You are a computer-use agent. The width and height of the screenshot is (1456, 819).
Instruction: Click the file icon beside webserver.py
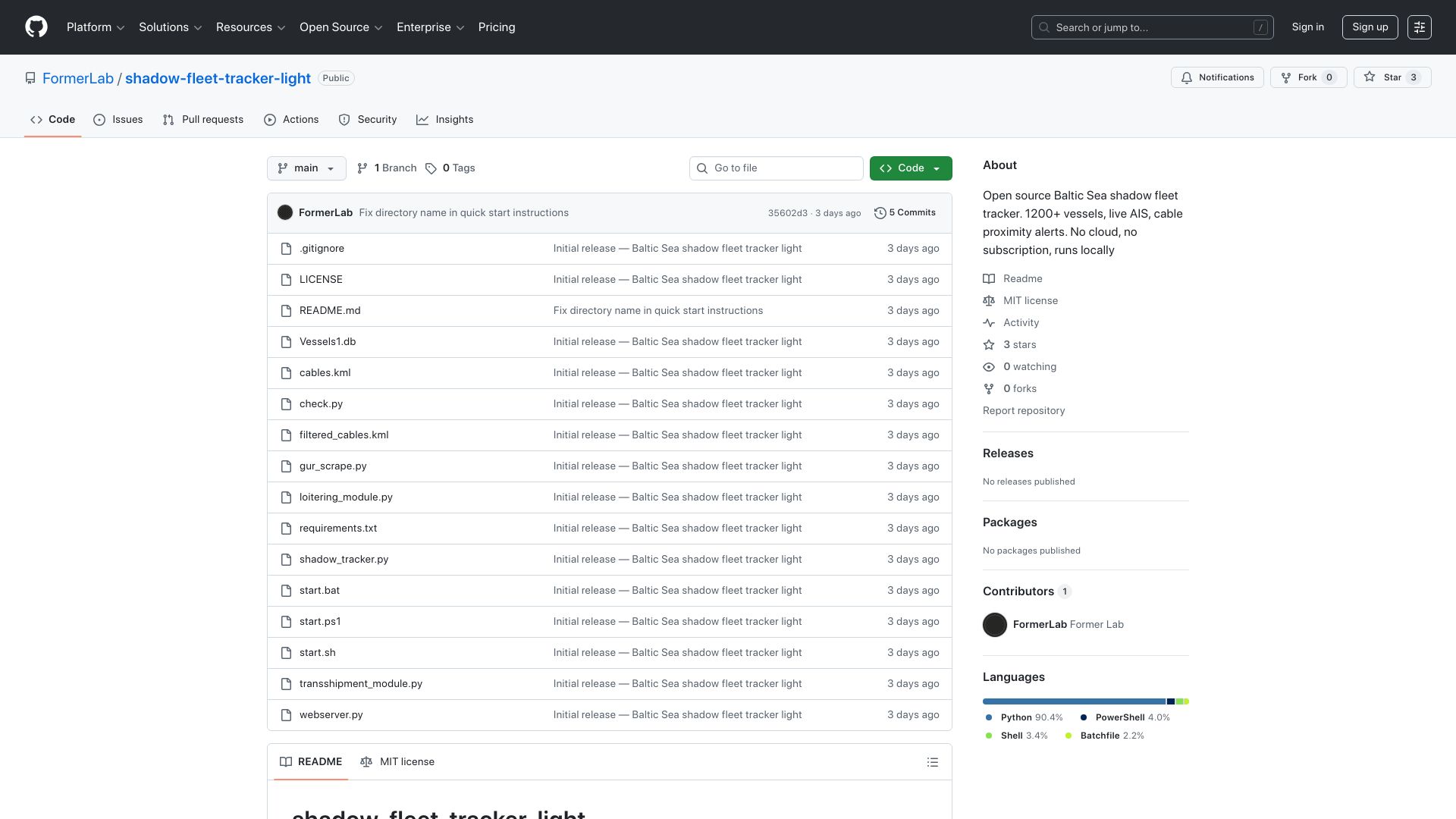[286, 715]
